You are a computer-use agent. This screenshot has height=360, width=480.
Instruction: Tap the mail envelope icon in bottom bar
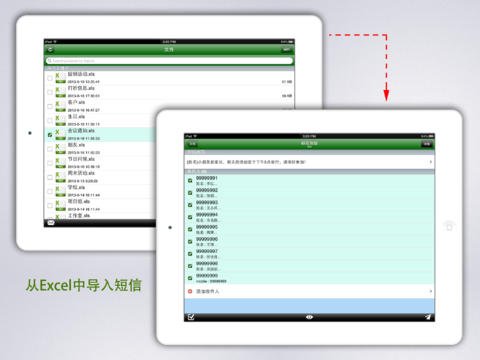point(51,223)
